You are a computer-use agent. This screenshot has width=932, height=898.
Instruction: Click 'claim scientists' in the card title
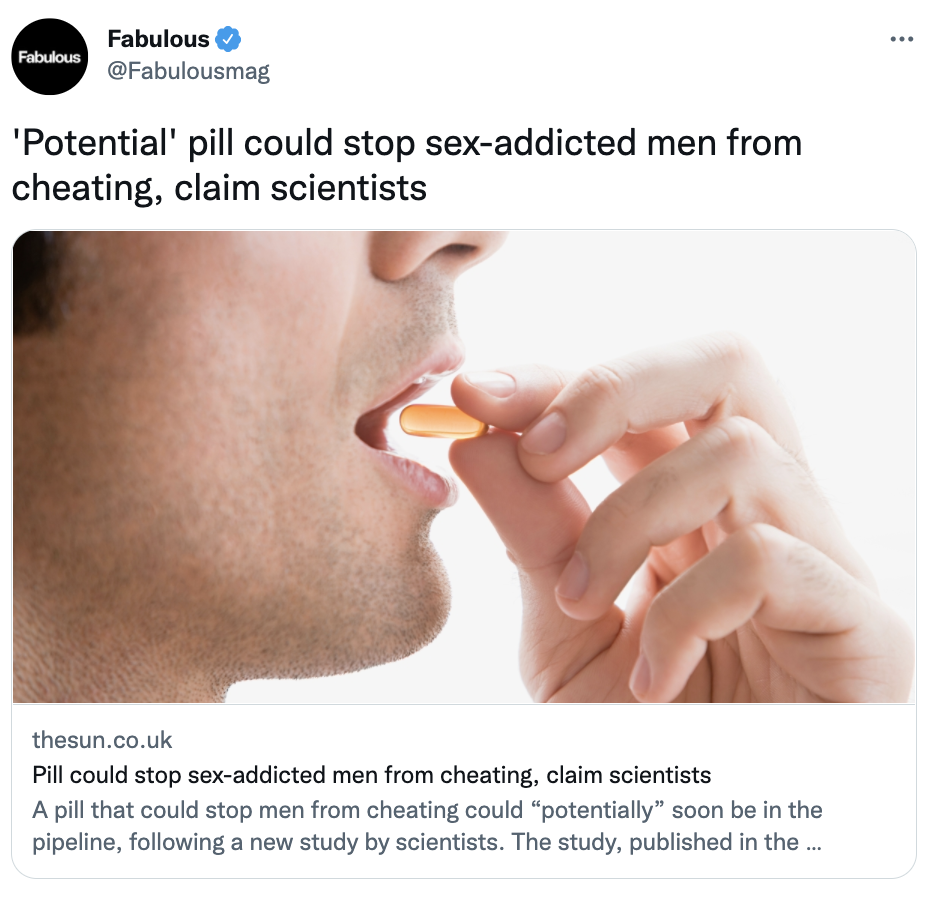coord(628,775)
